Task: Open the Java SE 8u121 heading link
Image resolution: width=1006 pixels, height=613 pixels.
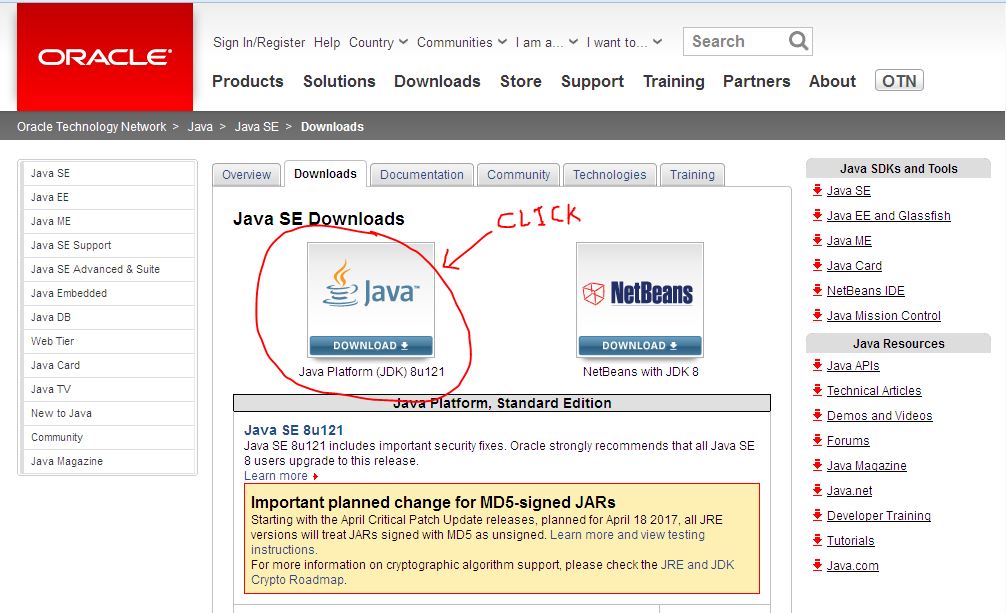Action: point(294,430)
